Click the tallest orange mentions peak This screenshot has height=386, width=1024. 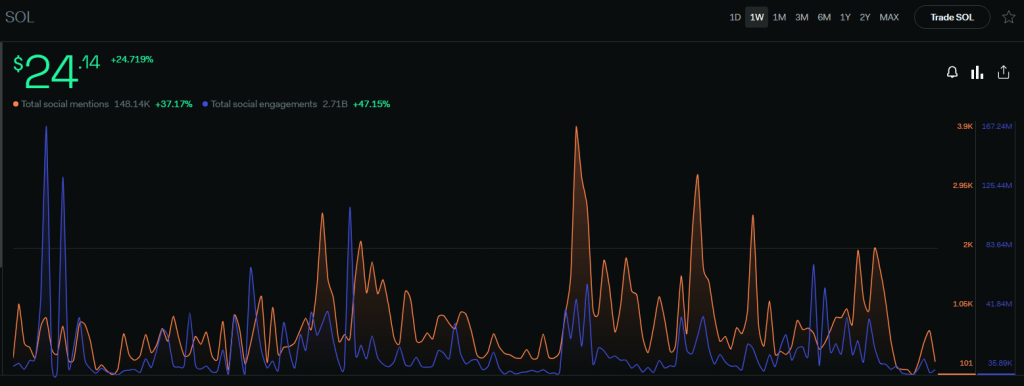click(x=576, y=128)
